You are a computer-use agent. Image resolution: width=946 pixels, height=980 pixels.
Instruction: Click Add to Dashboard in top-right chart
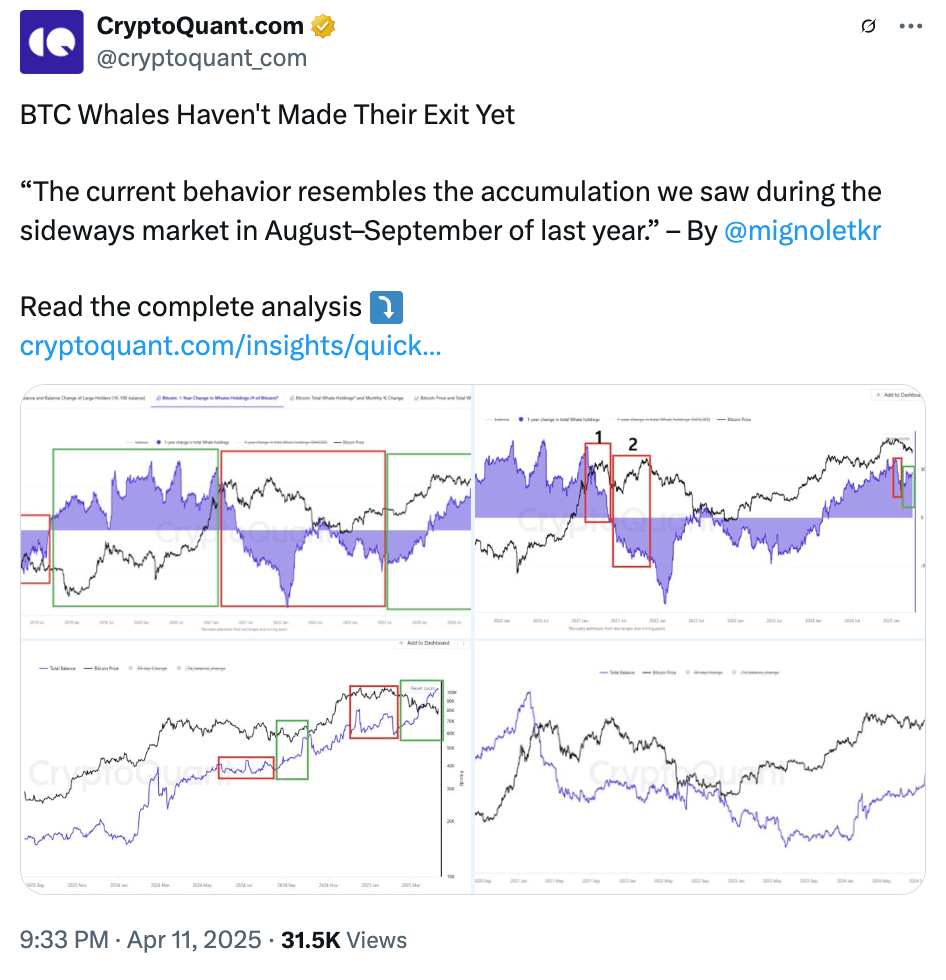click(x=898, y=396)
